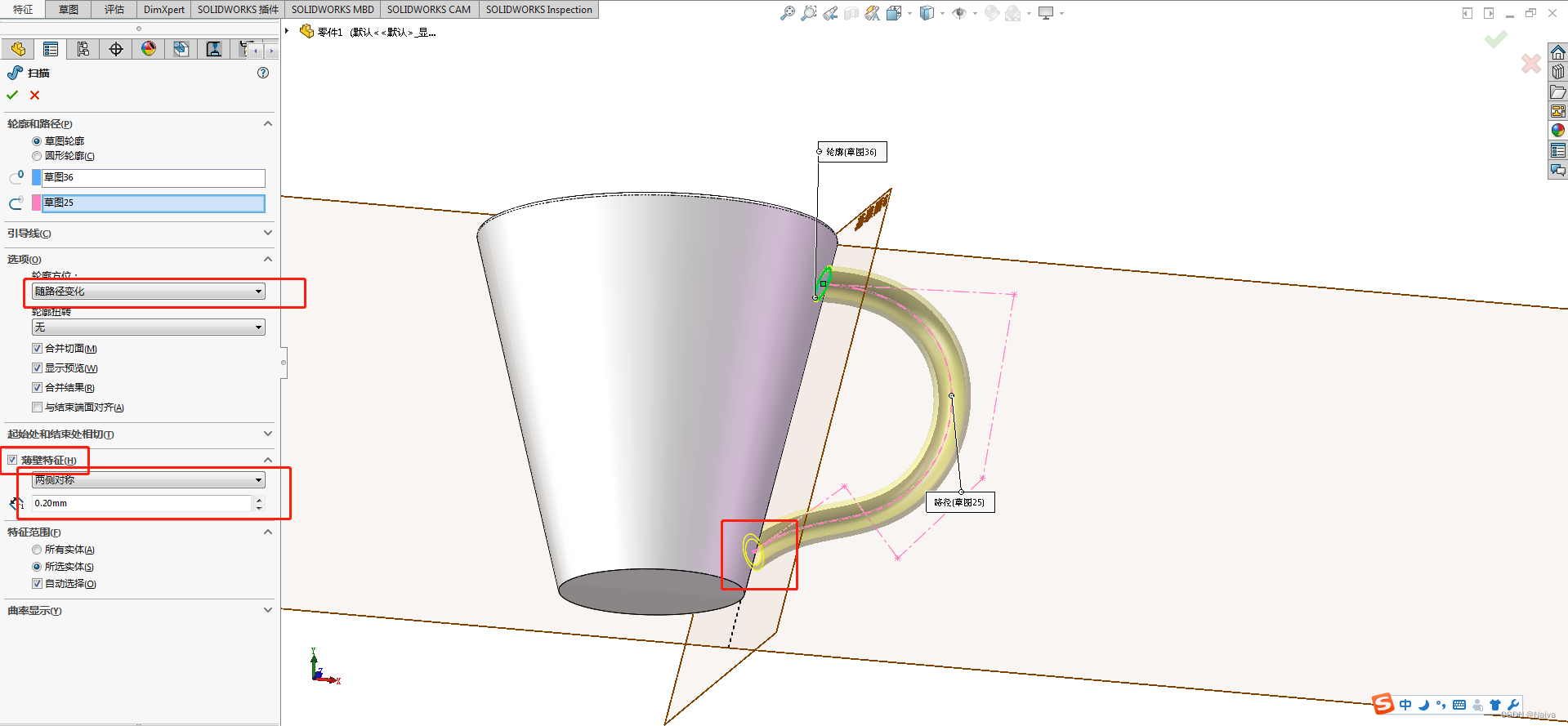Switch to 特征 ribbon tab
Image resolution: width=1568 pixels, height=726 pixels.
pos(23,10)
